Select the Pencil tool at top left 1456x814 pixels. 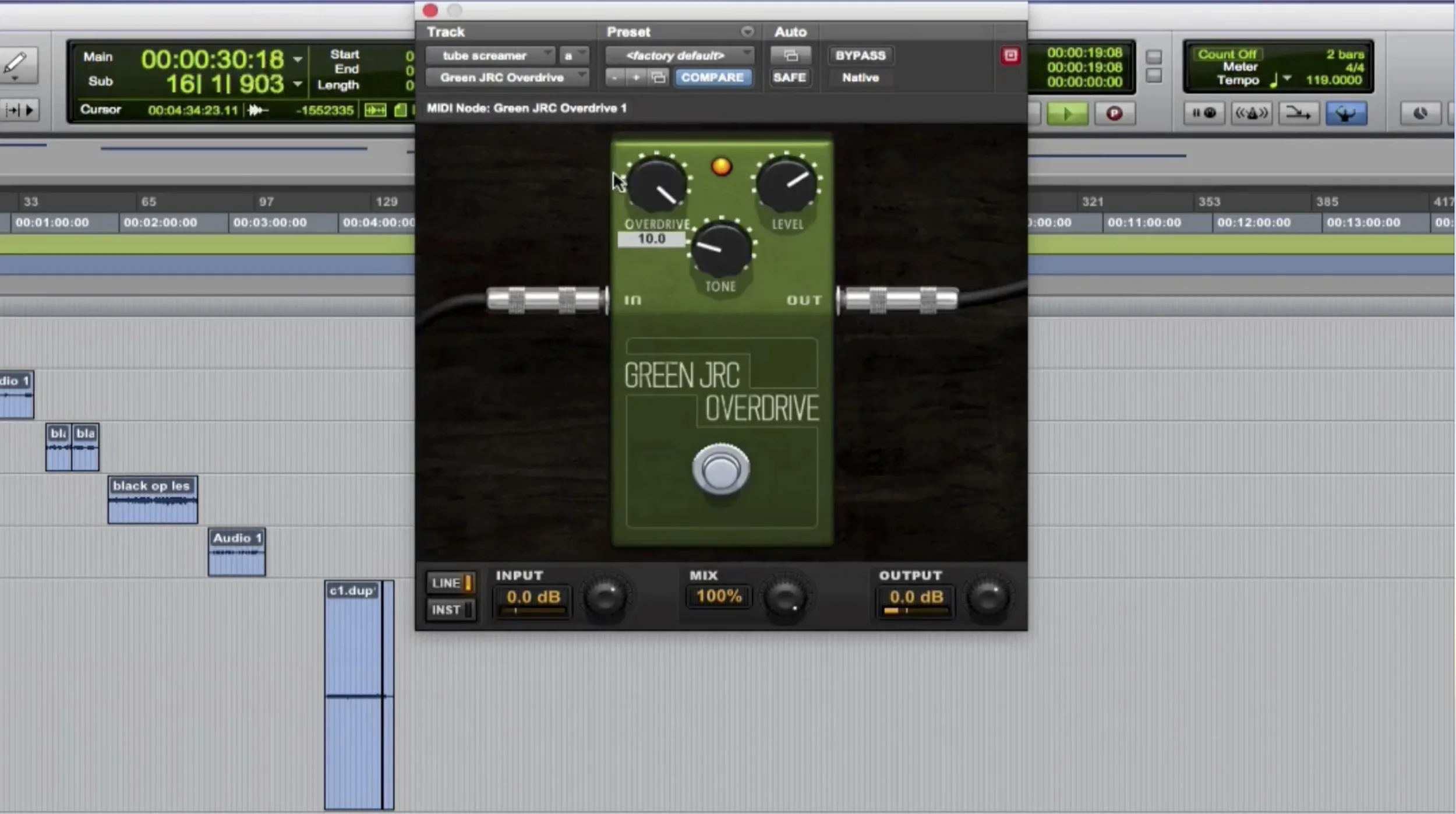coord(16,64)
